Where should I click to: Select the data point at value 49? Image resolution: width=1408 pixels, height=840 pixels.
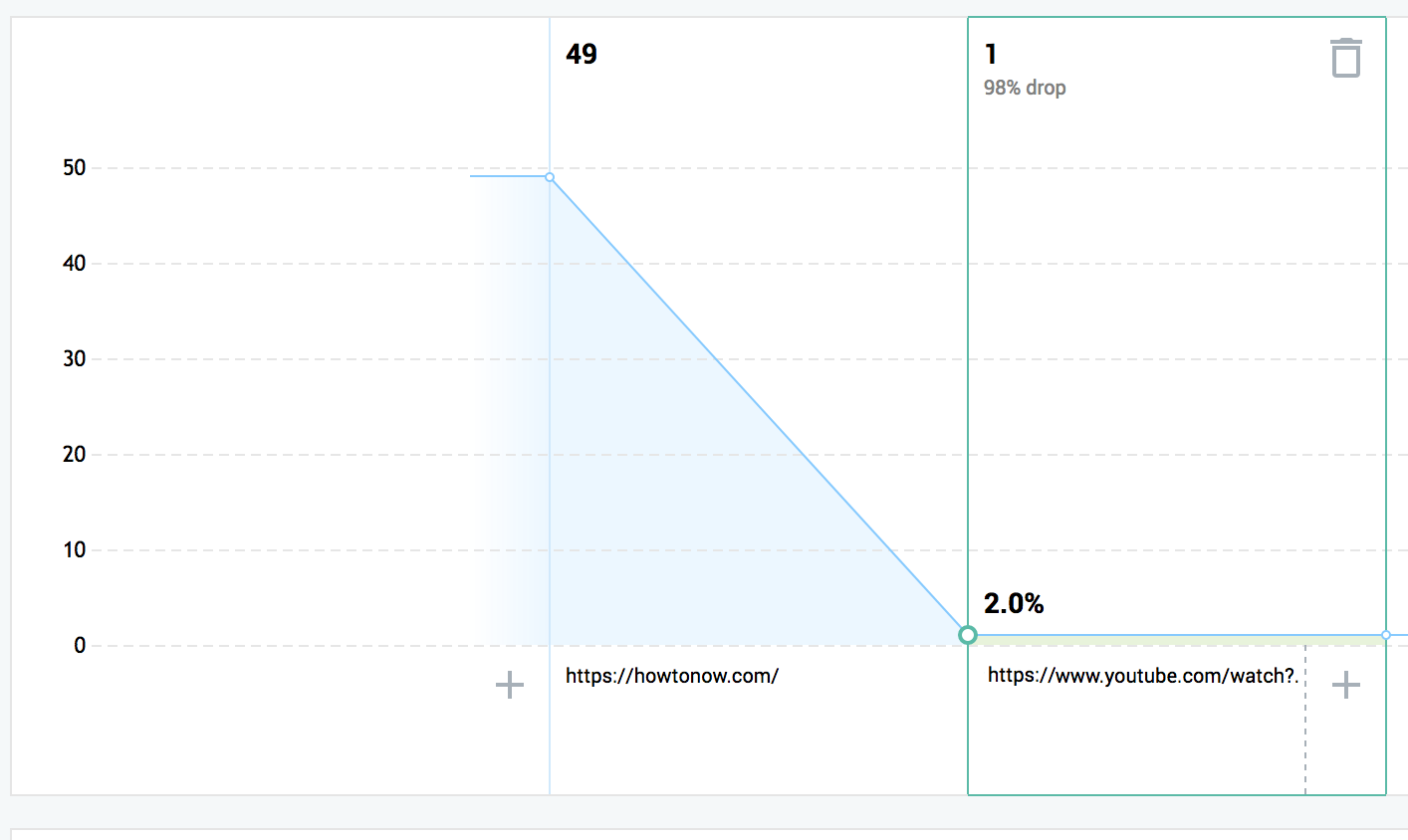click(x=550, y=177)
